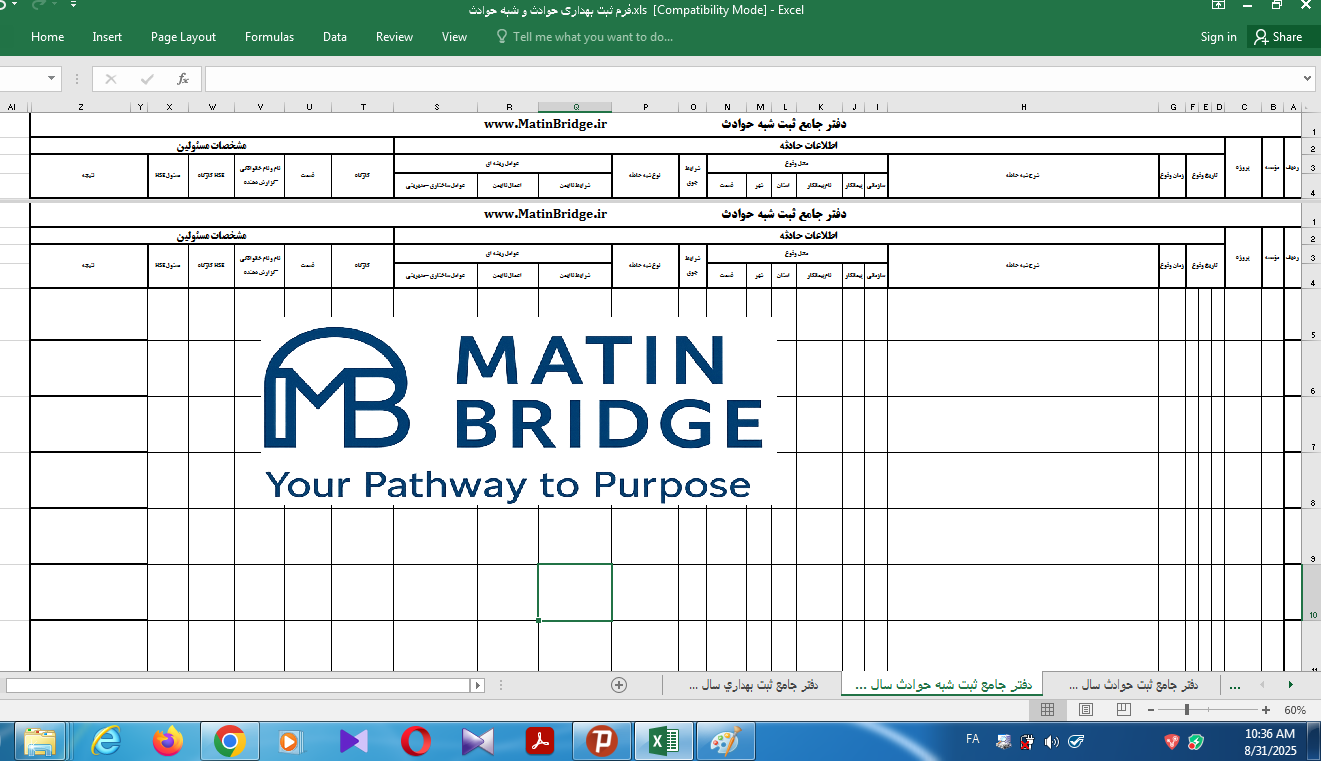
Task: Click the Share button
Action: 1278,37
